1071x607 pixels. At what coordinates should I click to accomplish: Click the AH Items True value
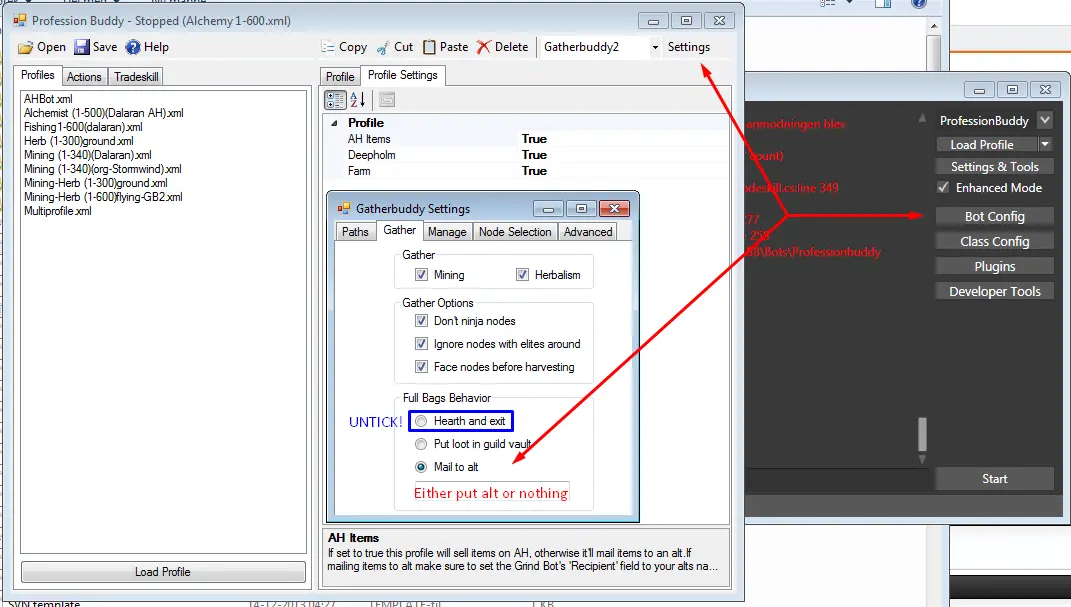pos(534,139)
